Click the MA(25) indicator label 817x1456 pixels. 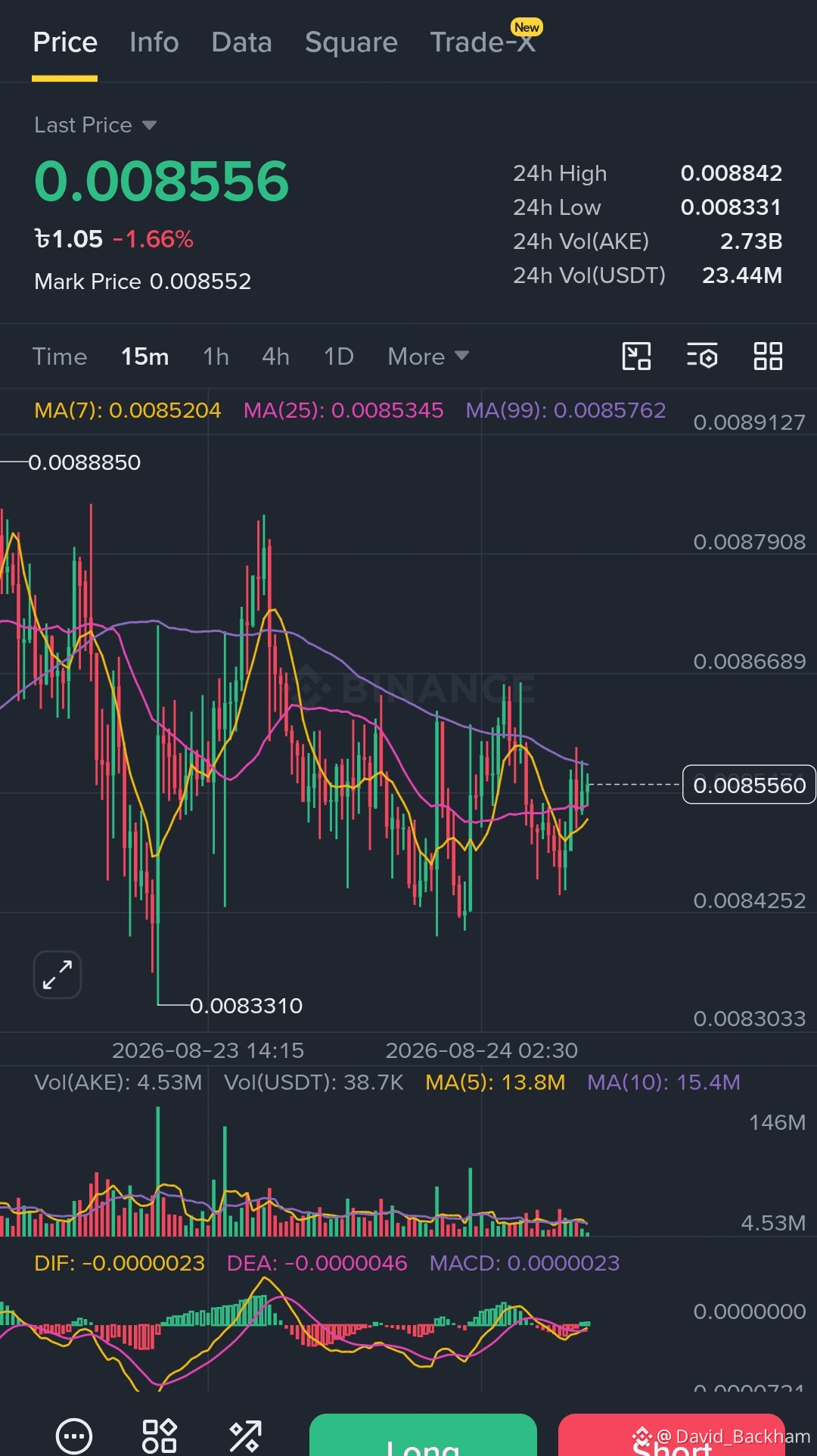pyautogui.click(x=343, y=410)
